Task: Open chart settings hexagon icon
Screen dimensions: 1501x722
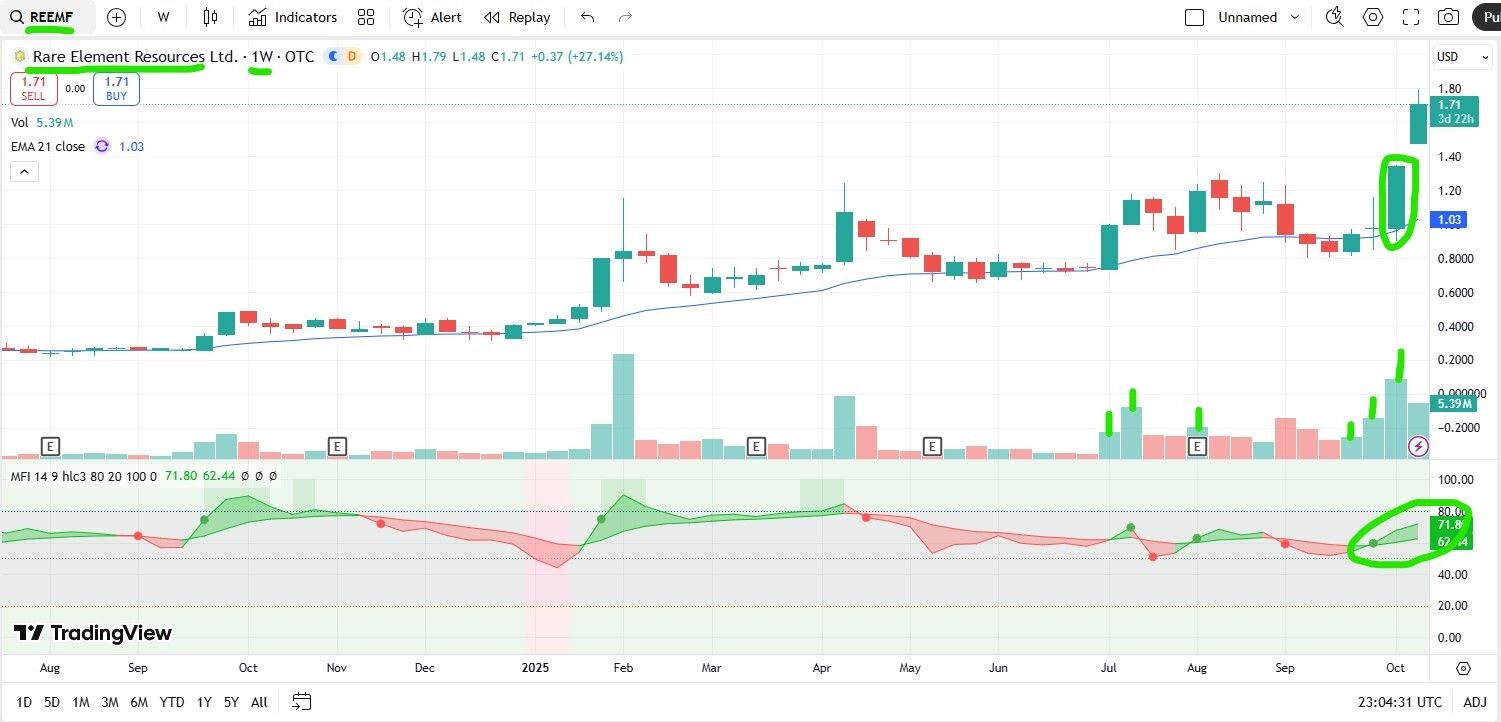Action: [x=1373, y=17]
